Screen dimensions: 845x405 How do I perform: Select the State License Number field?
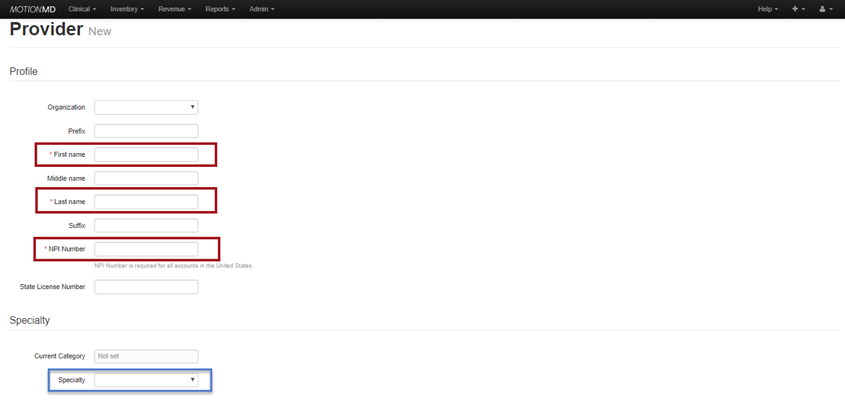[x=146, y=287]
